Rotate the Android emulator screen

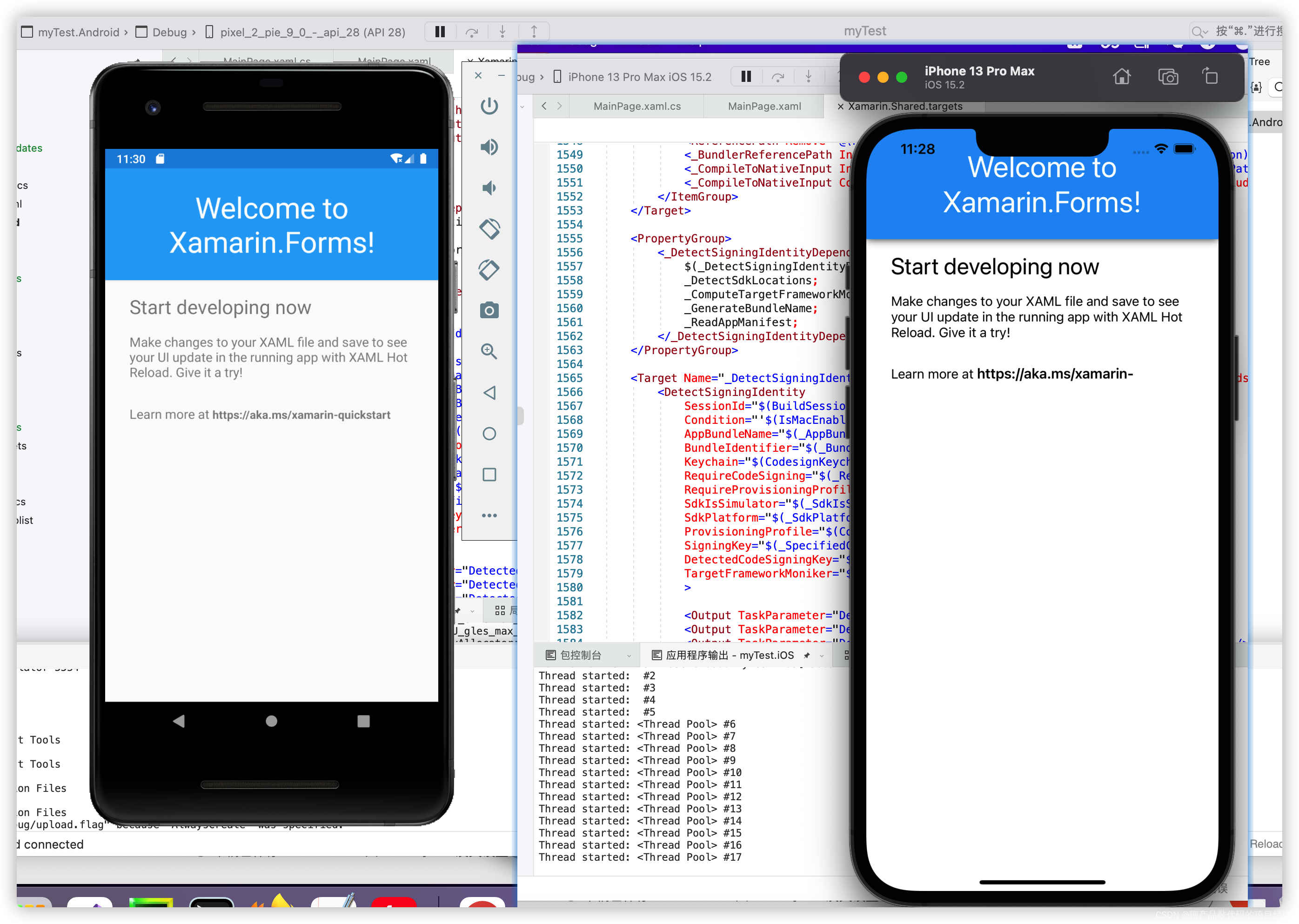click(x=489, y=228)
